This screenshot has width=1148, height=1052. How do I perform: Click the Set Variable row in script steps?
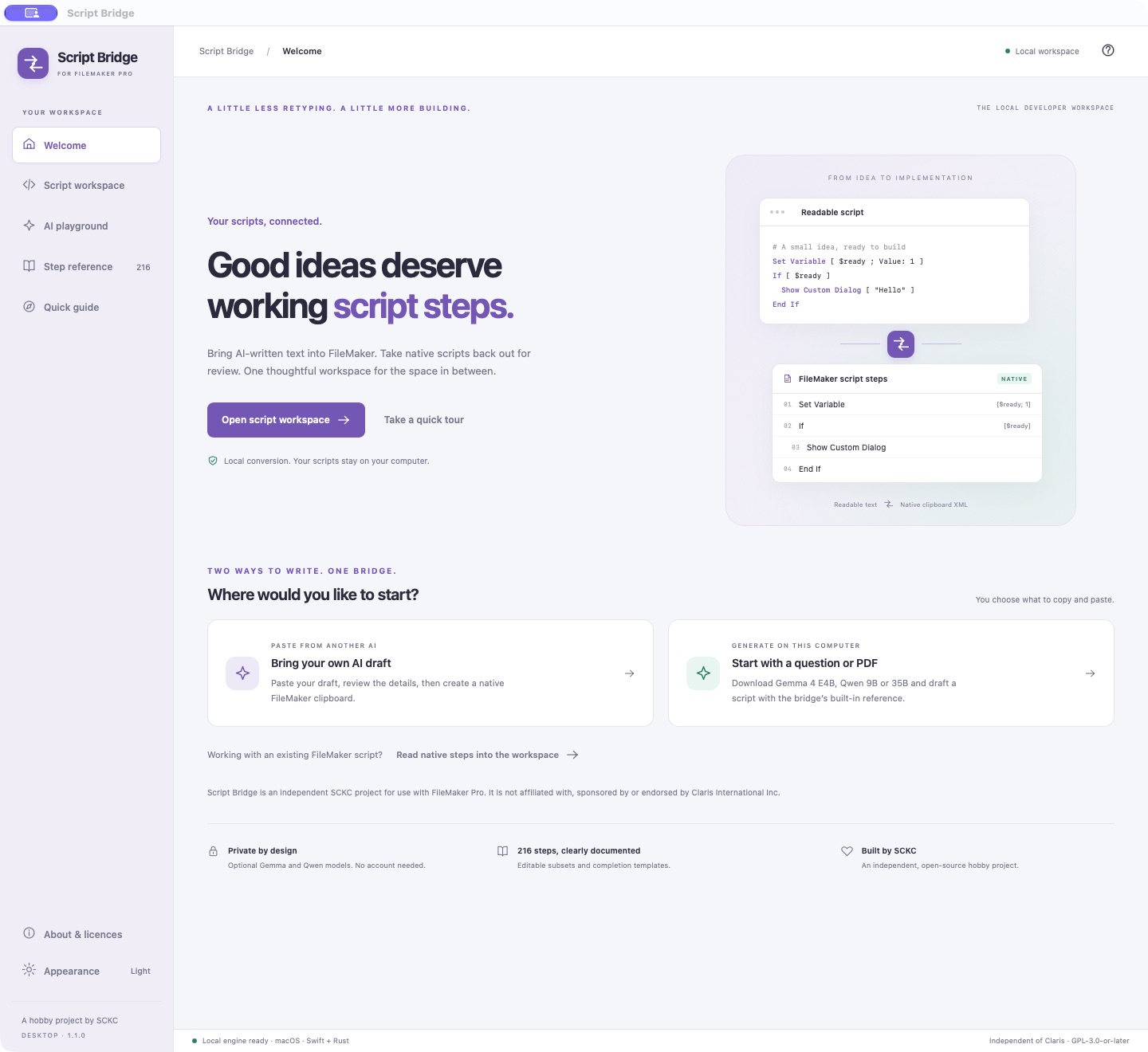pyautogui.click(x=907, y=404)
